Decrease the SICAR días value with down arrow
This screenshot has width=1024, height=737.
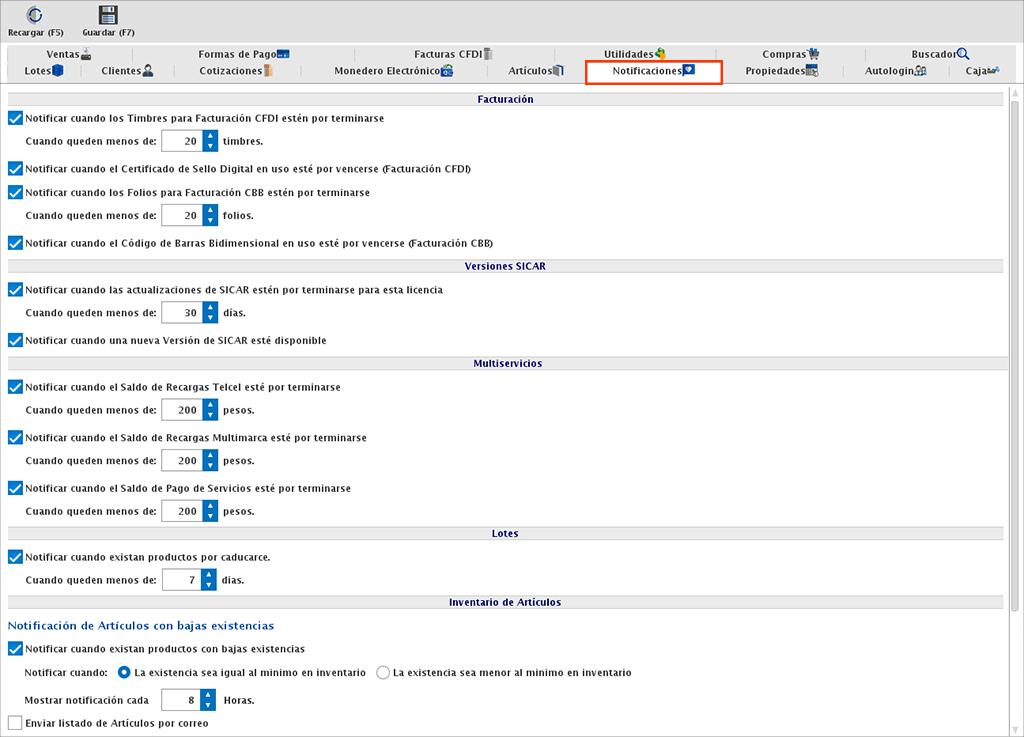[210, 318]
